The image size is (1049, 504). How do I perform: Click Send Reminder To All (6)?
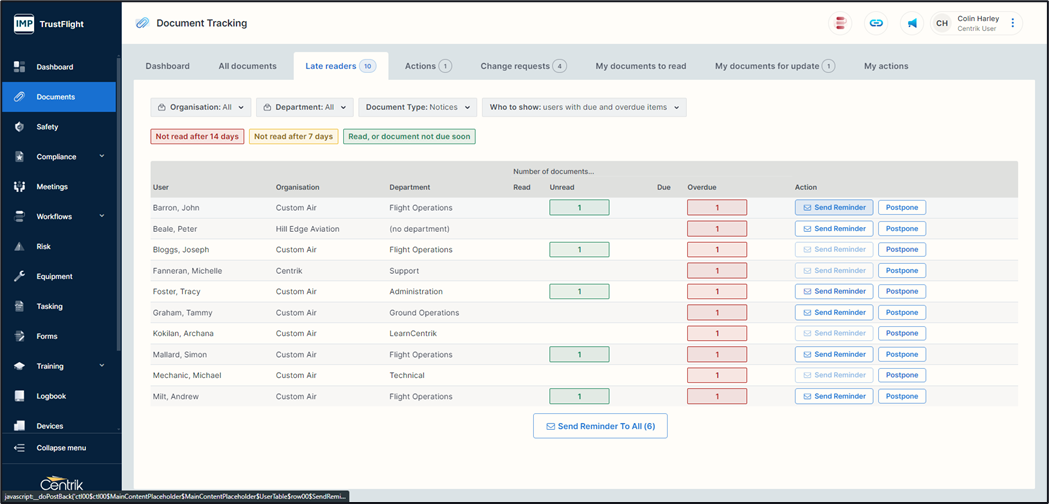(x=600, y=426)
